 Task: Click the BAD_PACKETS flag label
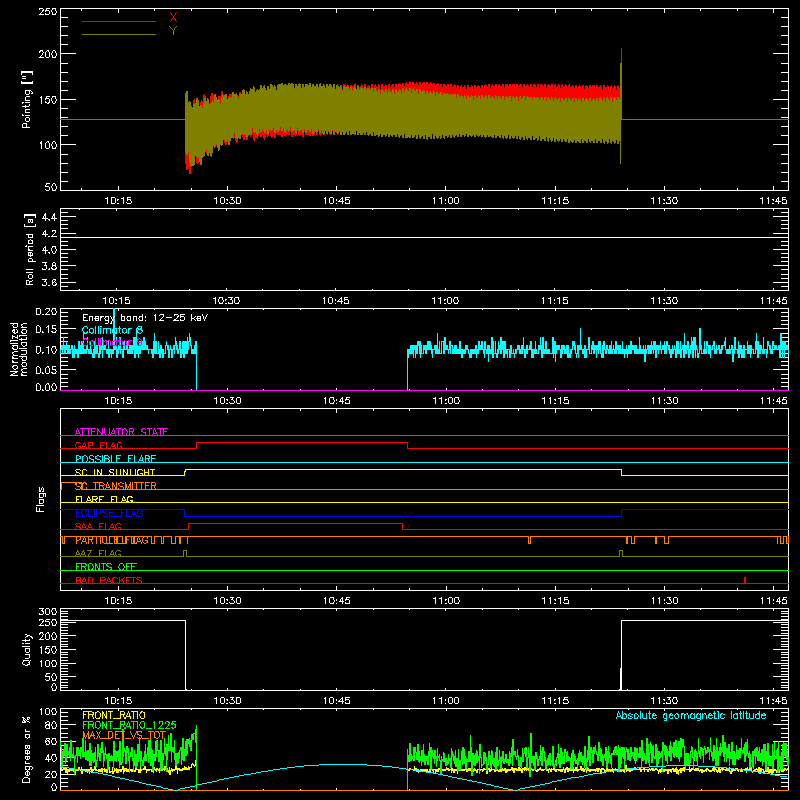click(x=109, y=580)
